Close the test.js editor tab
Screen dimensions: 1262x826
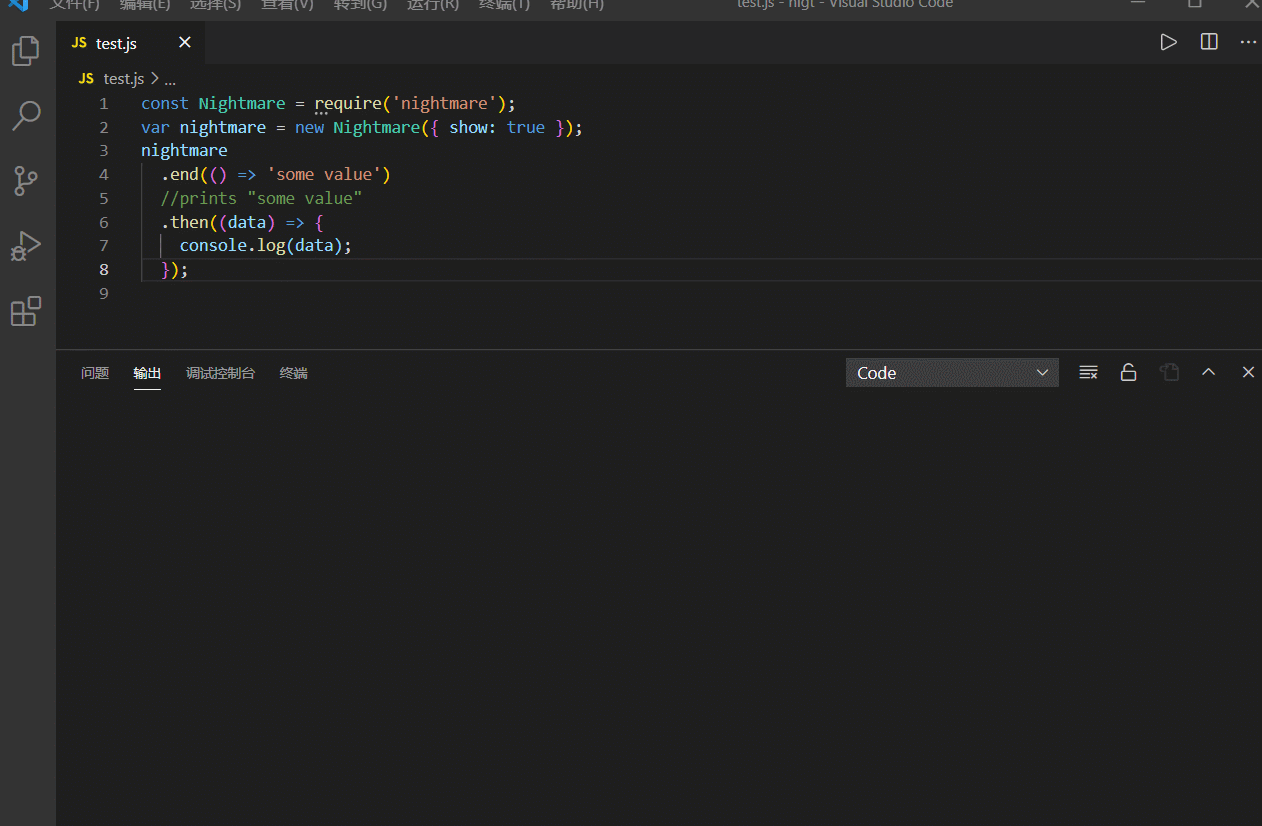pyautogui.click(x=184, y=43)
